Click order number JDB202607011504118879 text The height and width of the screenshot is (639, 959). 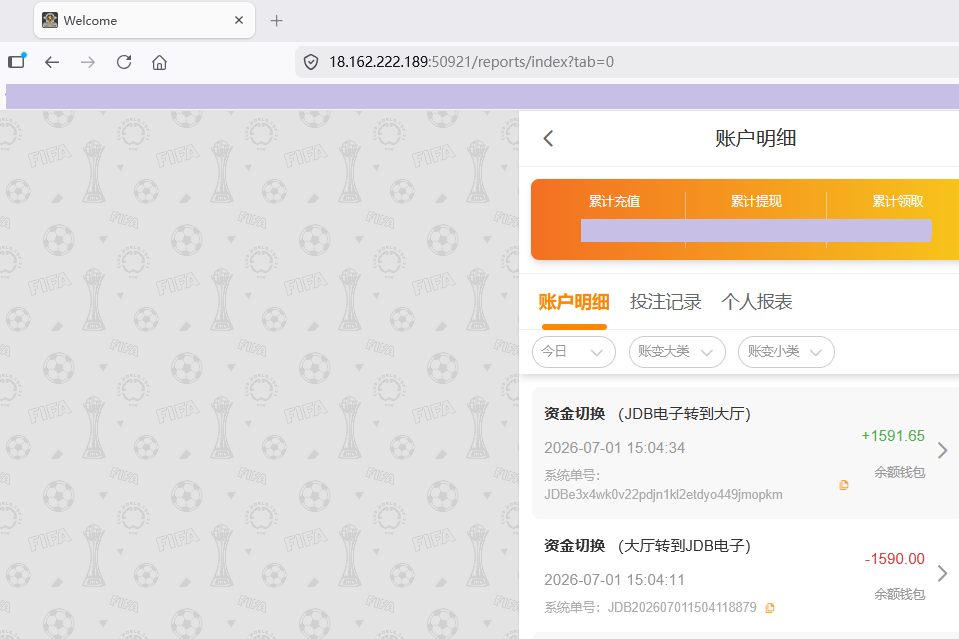tap(682, 608)
